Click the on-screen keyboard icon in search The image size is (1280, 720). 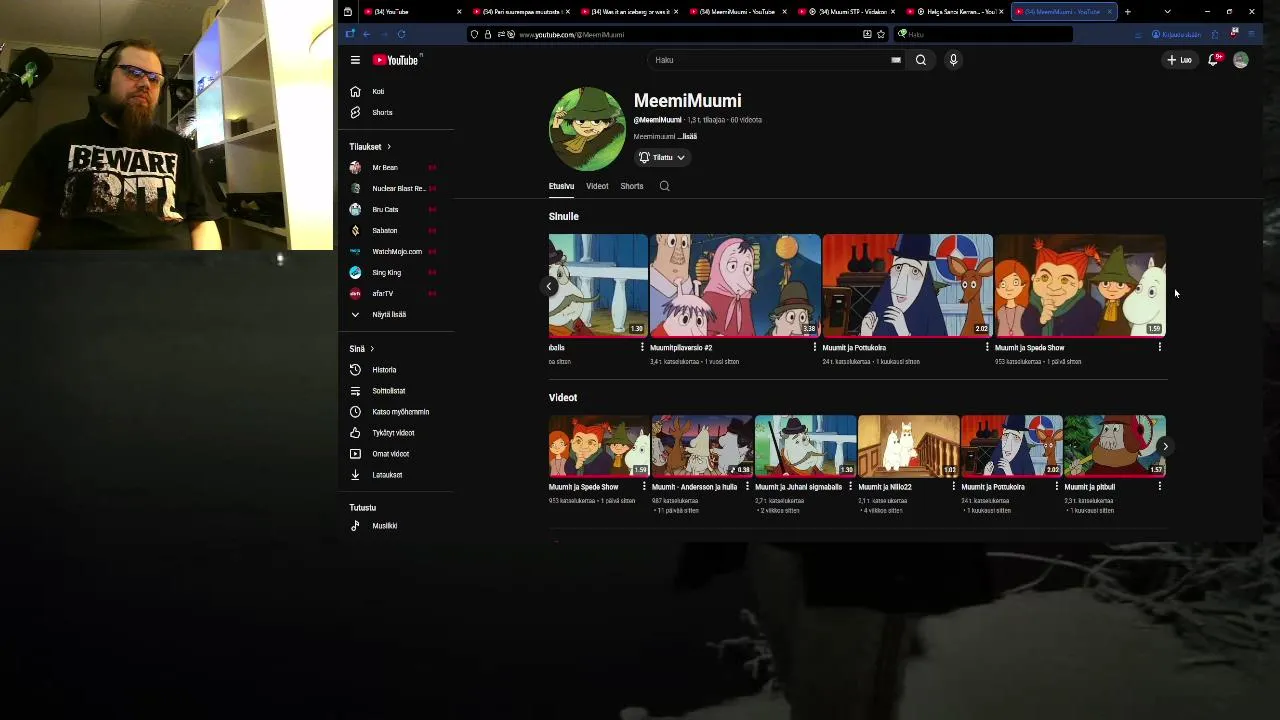point(896,60)
